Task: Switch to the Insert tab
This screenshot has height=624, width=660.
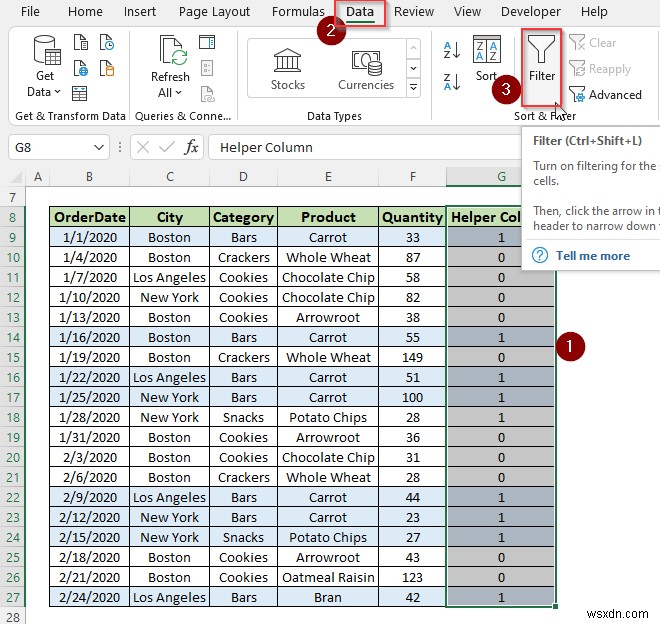Action: [140, 11]
